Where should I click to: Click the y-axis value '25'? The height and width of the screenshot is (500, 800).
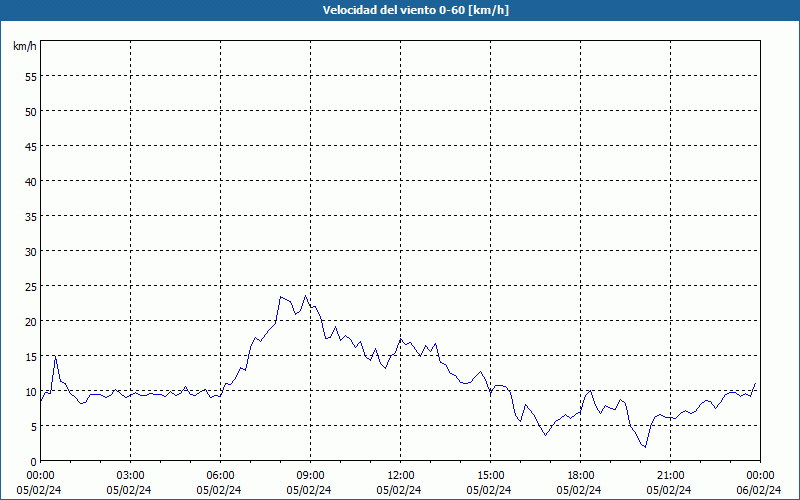pos(31,286)
